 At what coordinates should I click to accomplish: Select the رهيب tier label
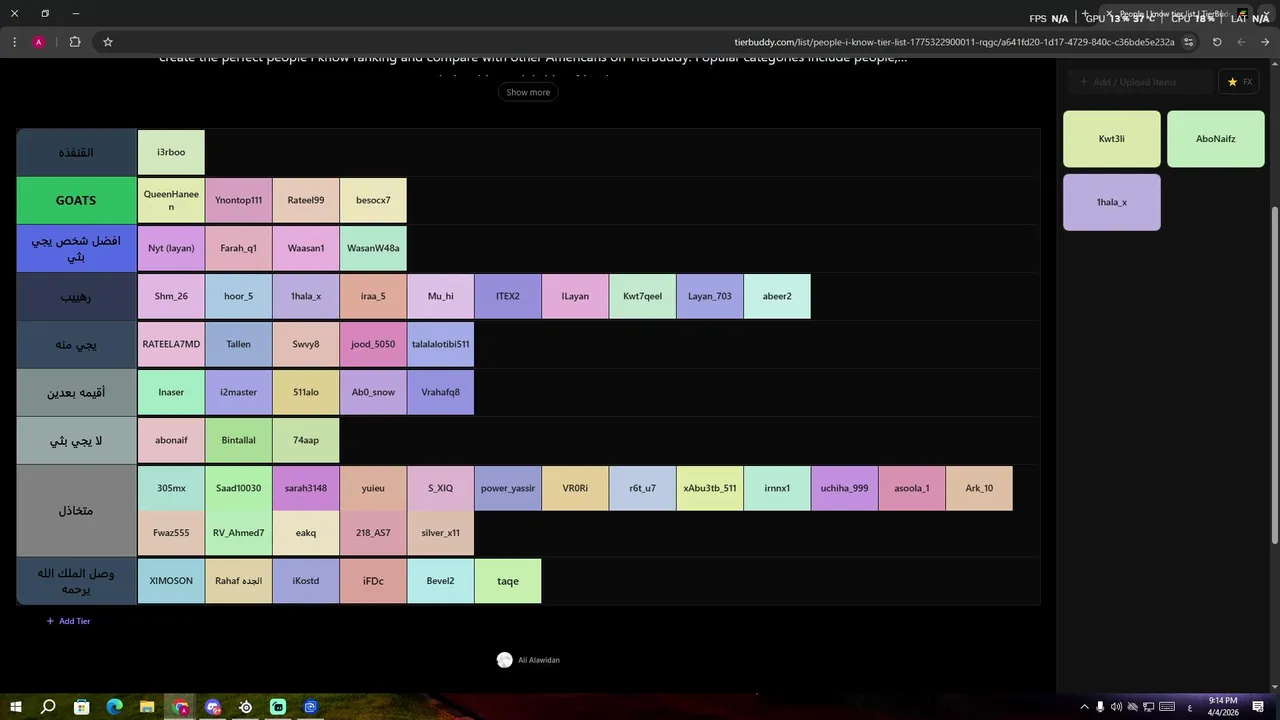coord(76,296)
